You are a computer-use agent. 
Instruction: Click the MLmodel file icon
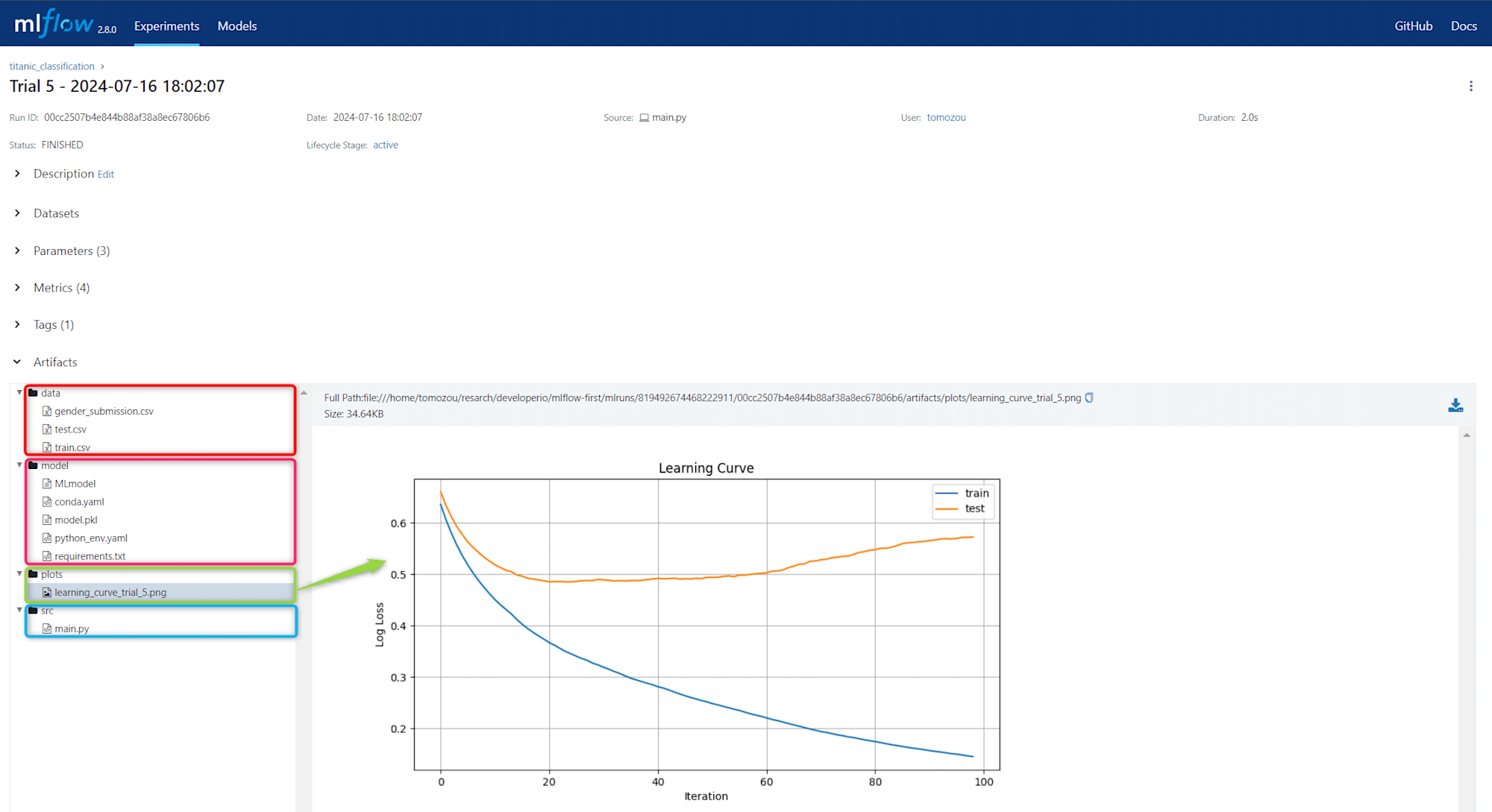coord(47,484)
